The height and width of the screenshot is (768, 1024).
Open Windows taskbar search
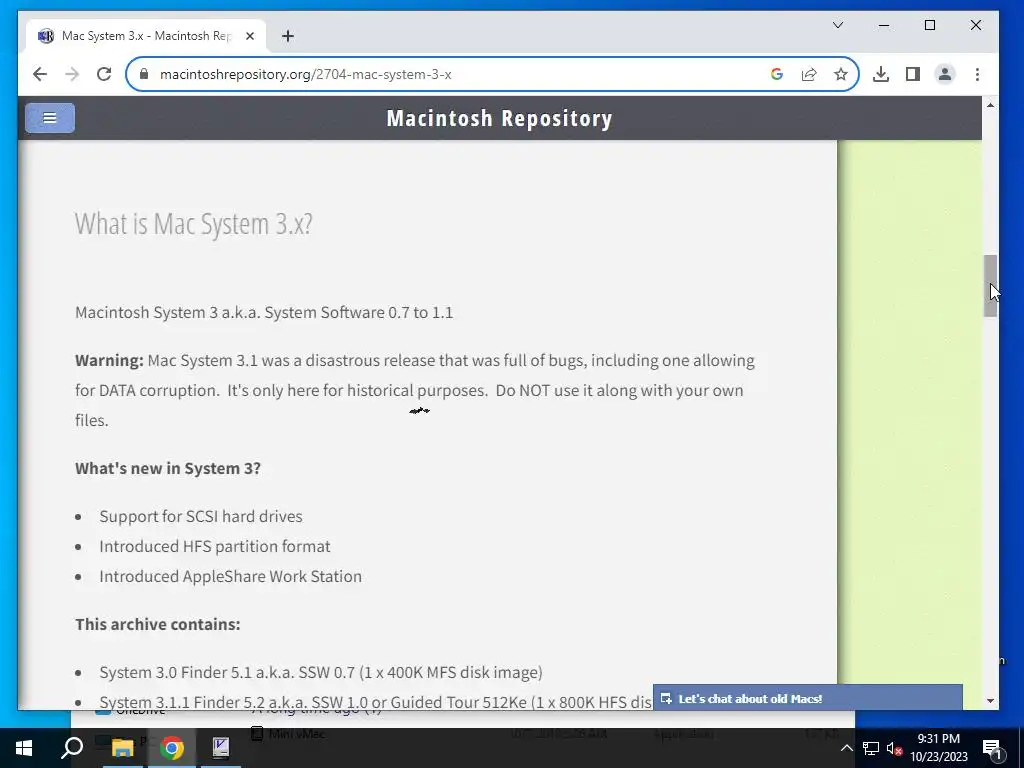(x=72, y=748)
